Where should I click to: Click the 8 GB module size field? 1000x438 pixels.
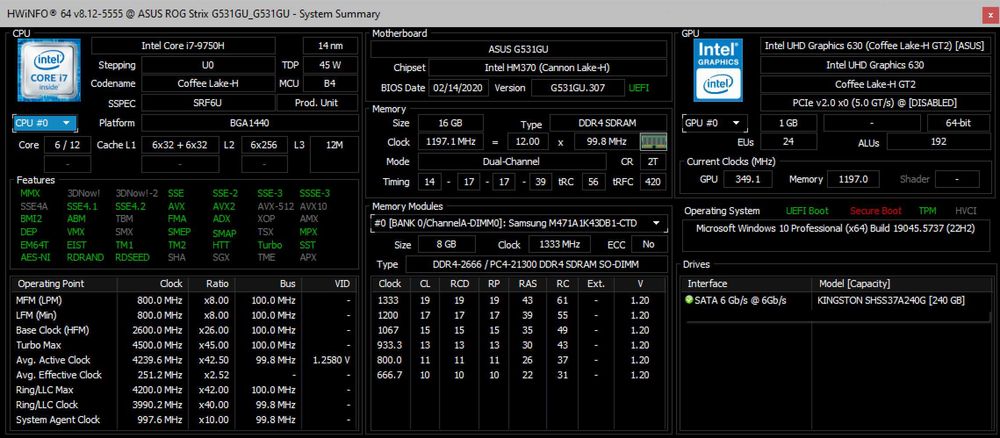click(x=446, y=245)
